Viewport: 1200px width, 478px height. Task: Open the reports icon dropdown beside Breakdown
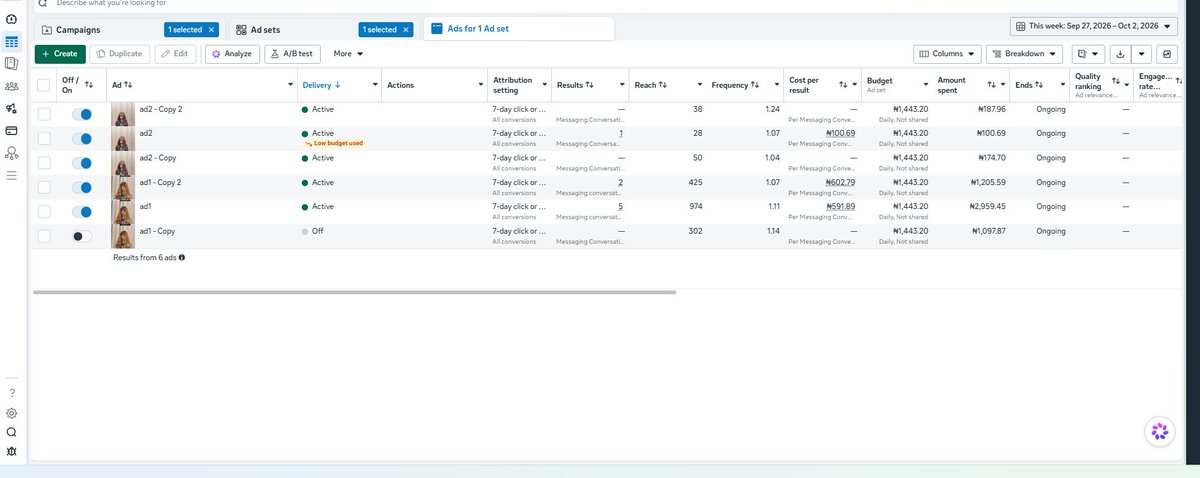(x=1087, y=54)
